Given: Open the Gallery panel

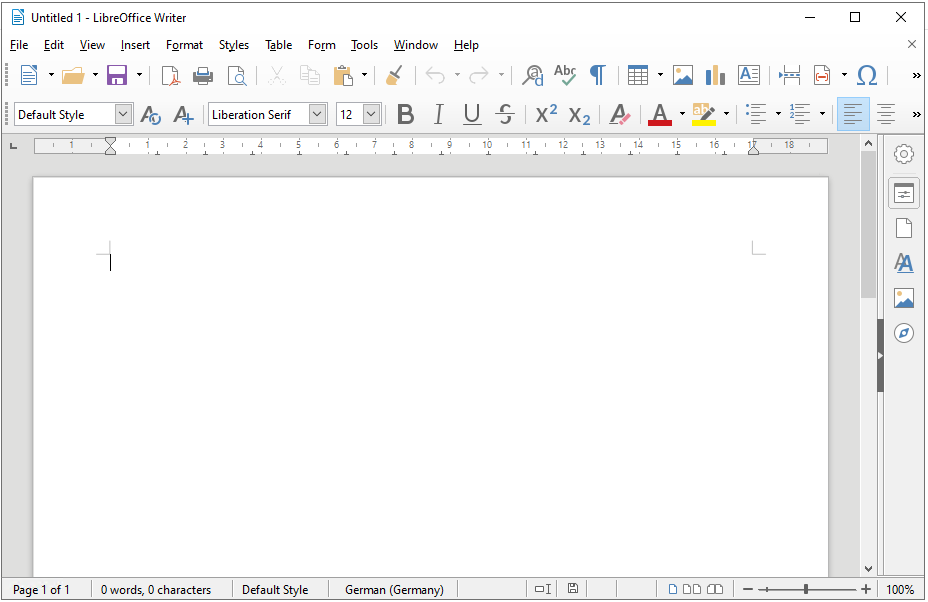Looking at the screenshot, I should [903, 297].
